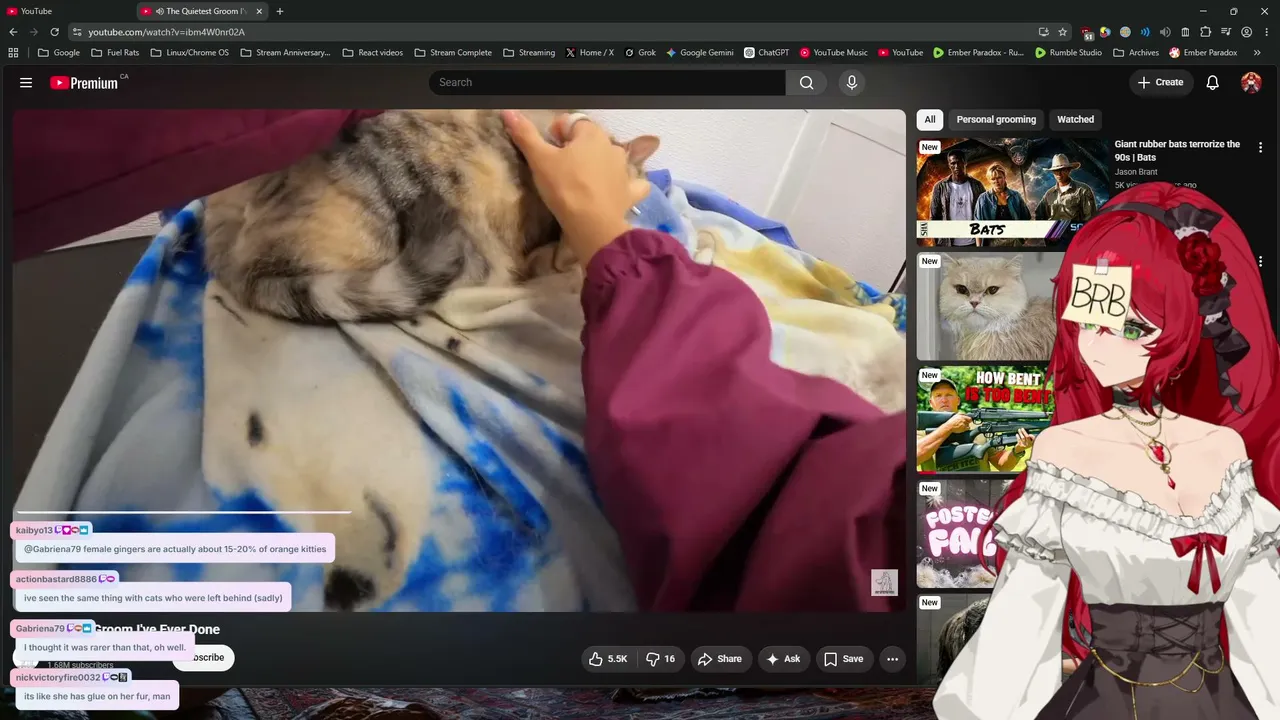Open YouTube notifications bell

point(1212,83)
